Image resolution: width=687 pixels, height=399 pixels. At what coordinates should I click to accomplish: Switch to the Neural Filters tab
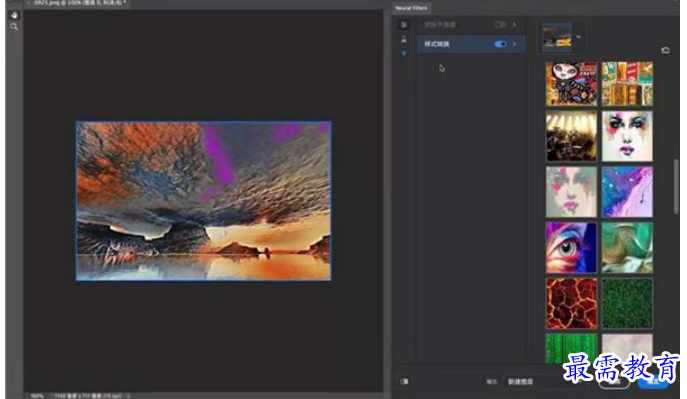click(411, 8)
